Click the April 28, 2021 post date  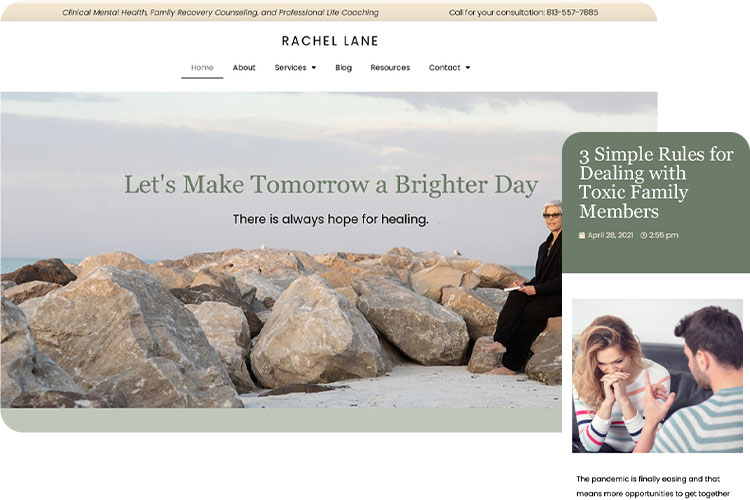click(610, 235)
